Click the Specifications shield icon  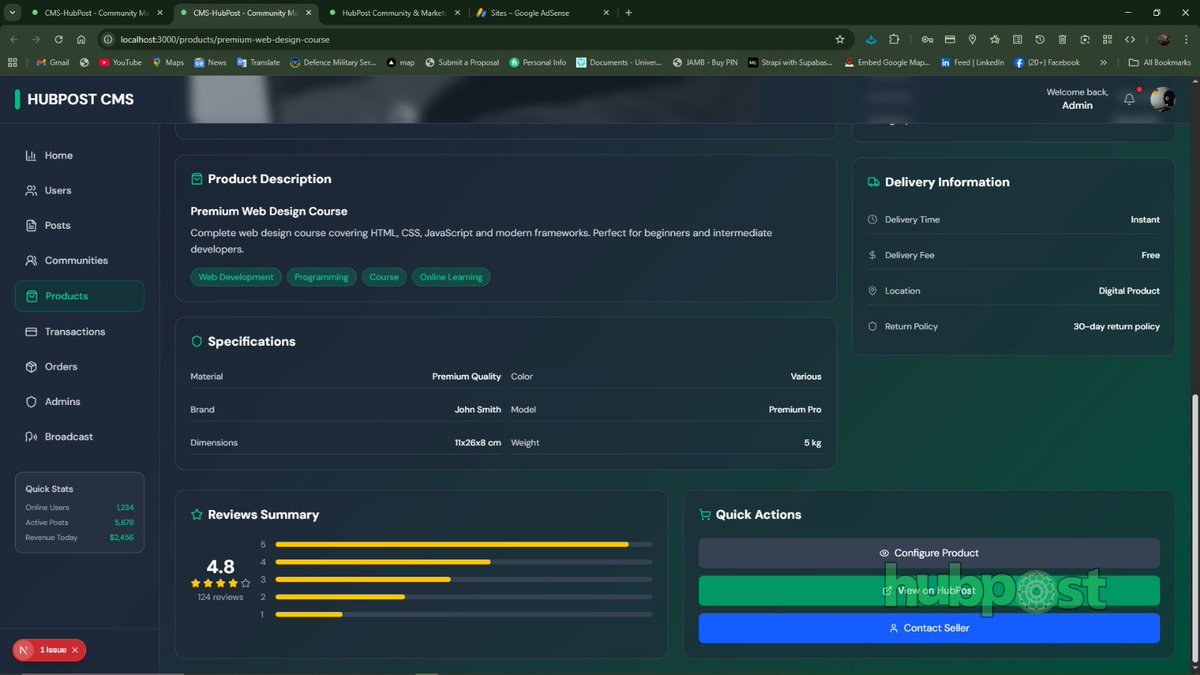[197, 341]
